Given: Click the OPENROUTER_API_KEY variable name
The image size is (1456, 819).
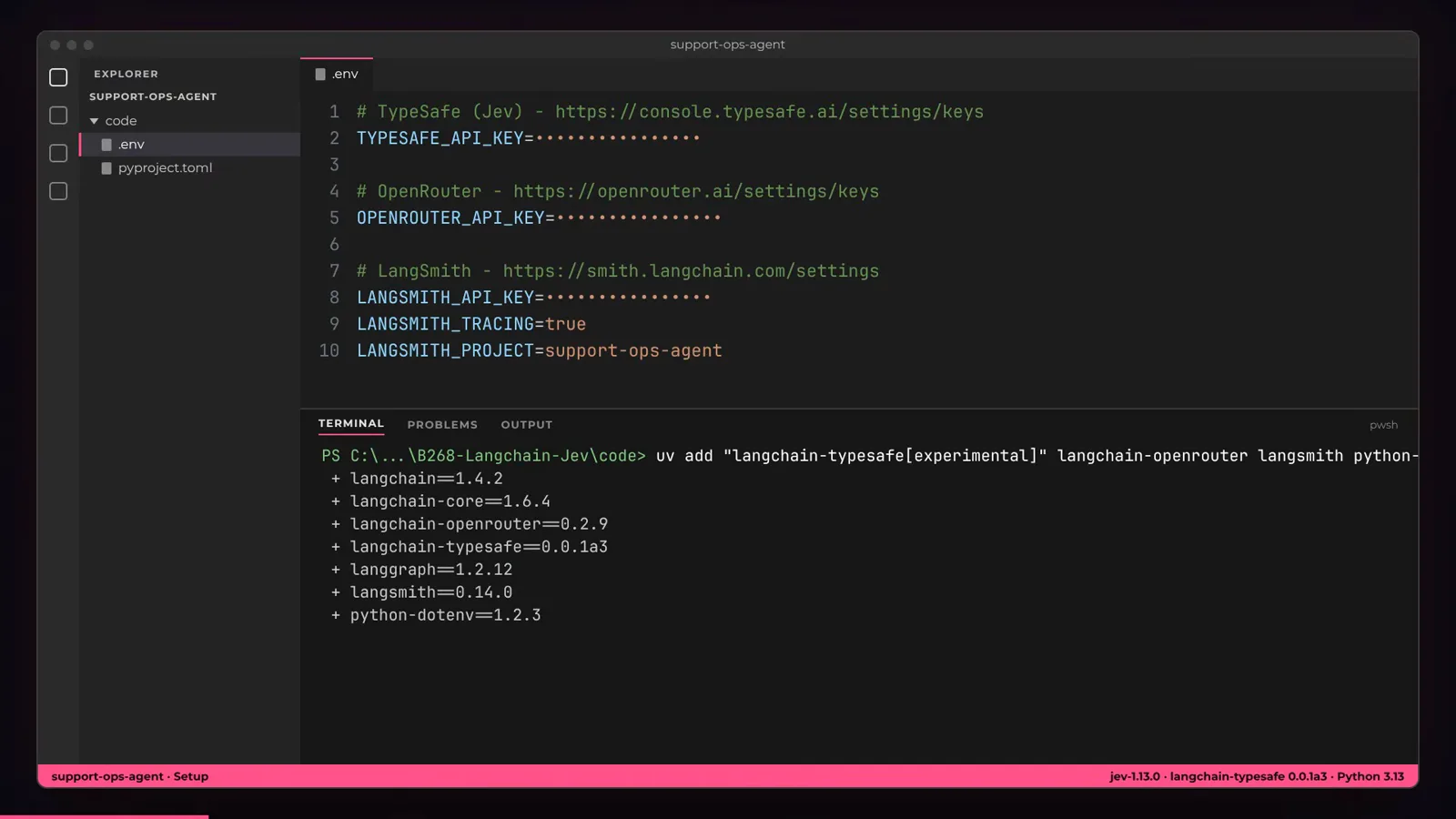Looking at the screenshot, I should (x=450, y=218).
